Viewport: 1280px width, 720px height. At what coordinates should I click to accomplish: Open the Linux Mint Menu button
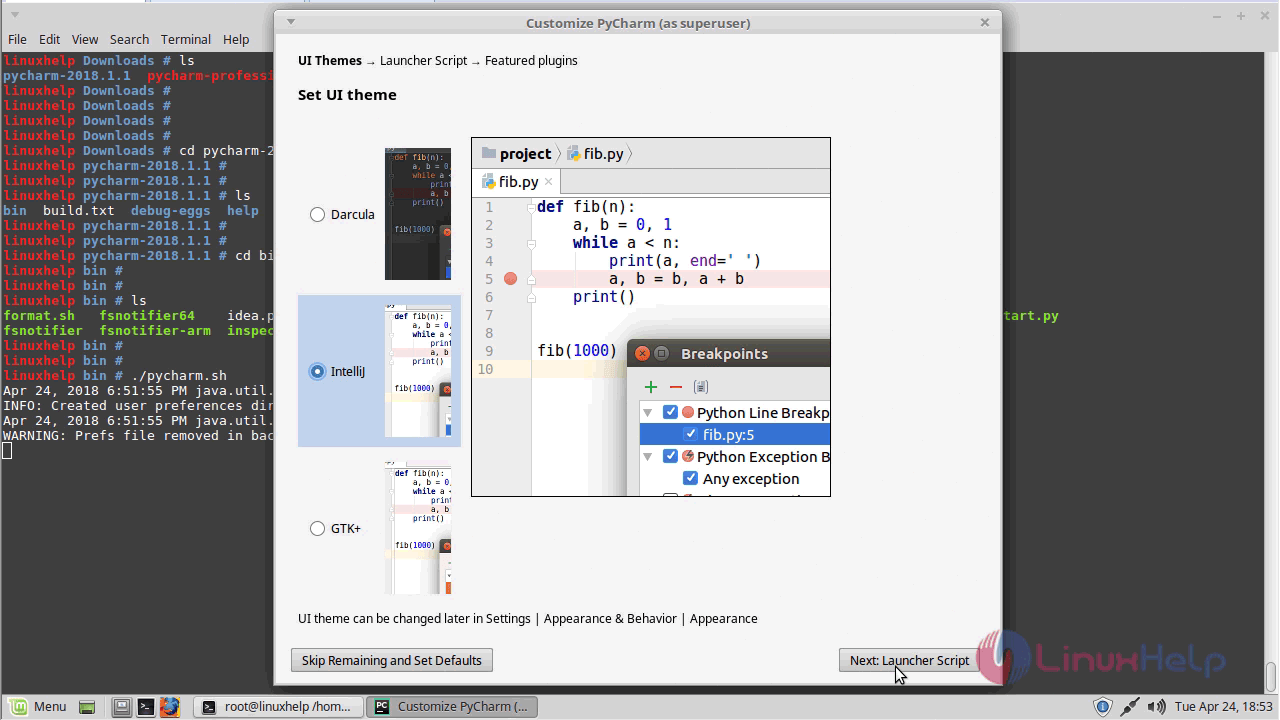pos(37,706)
